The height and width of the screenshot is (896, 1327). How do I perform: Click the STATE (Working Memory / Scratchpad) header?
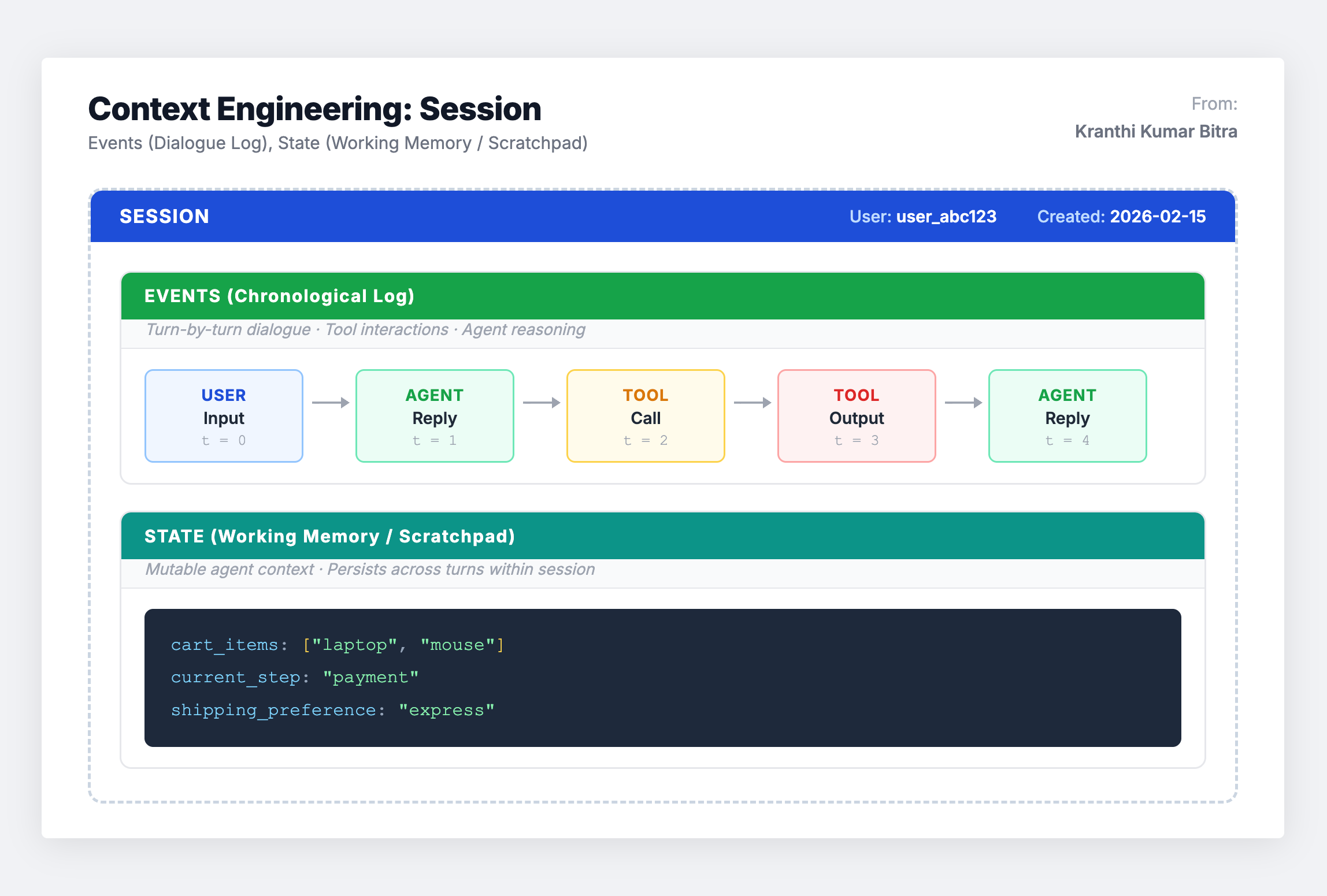pos(329,536)
